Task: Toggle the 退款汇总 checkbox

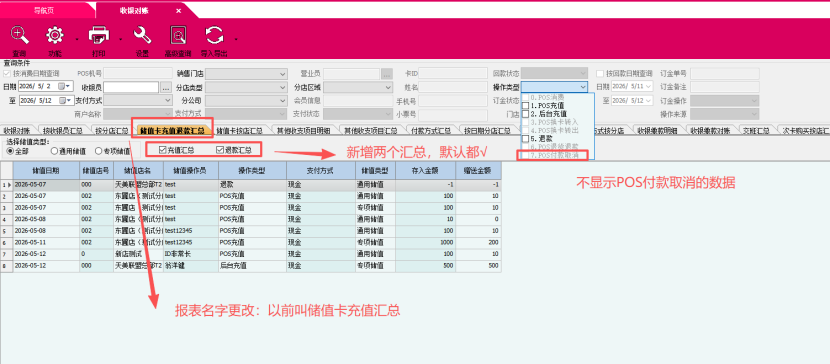Action: 220,150
